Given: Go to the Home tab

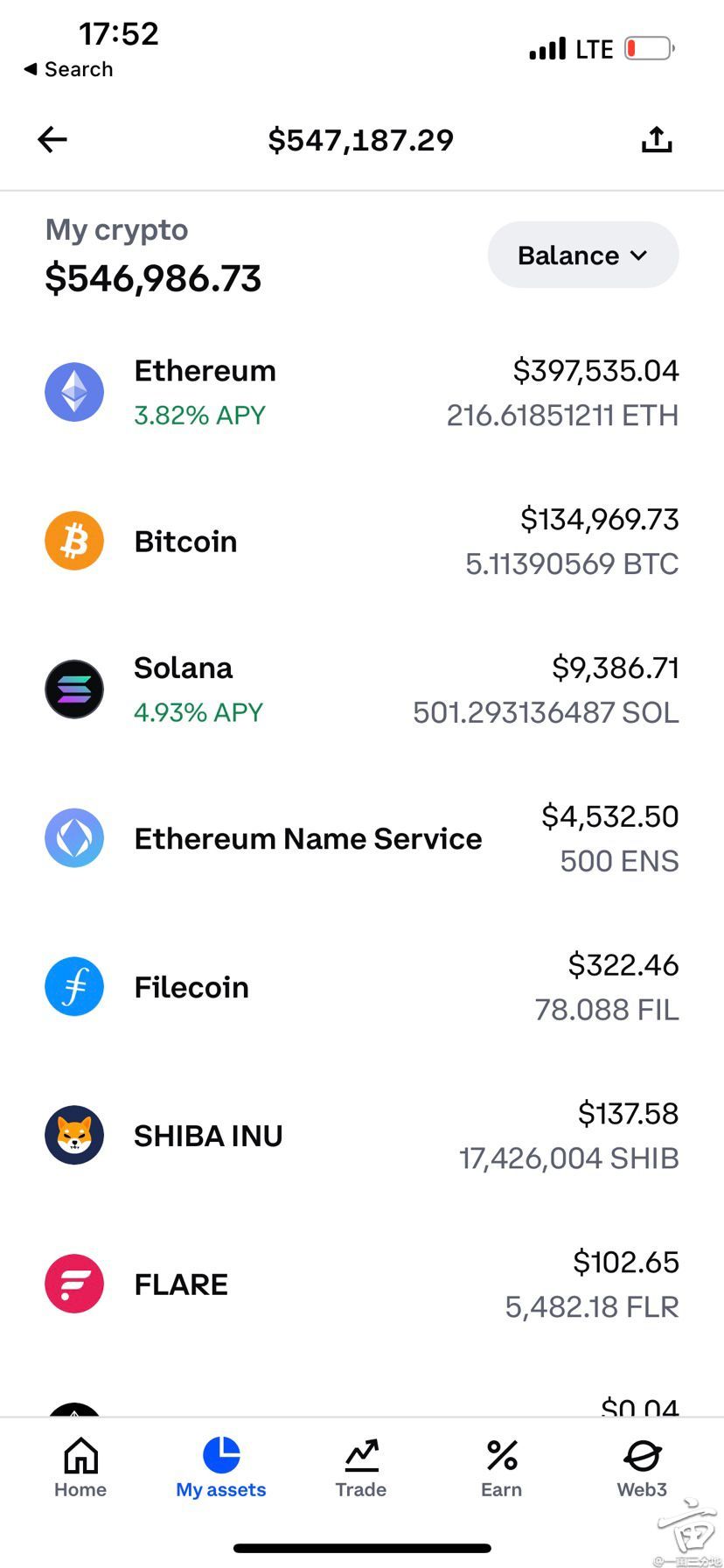Looking at the screenshot, I should point(80,1468).
